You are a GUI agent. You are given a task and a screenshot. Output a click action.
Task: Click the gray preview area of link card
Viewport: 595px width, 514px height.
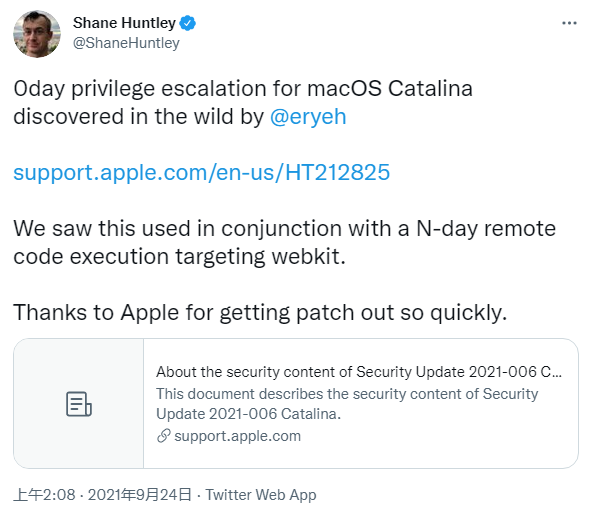click(79, 404)
